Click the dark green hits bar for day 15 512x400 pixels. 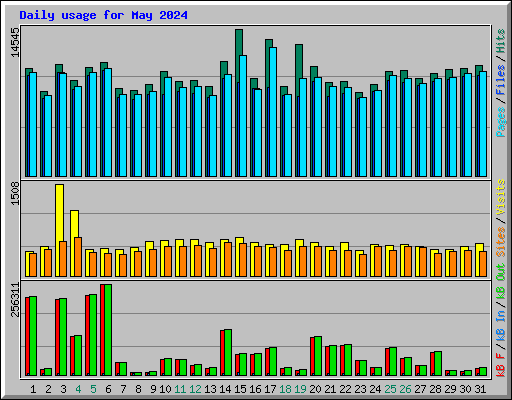coord(239,42)
